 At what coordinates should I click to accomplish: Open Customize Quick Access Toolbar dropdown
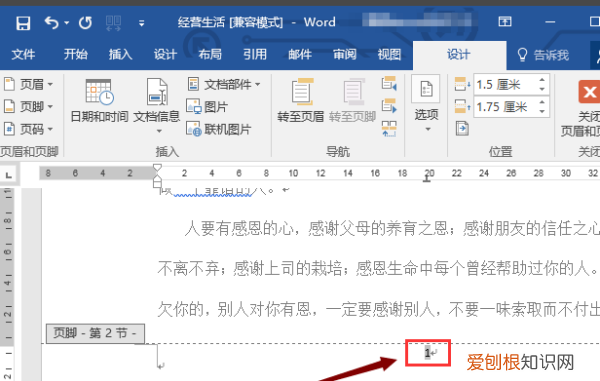142,23
